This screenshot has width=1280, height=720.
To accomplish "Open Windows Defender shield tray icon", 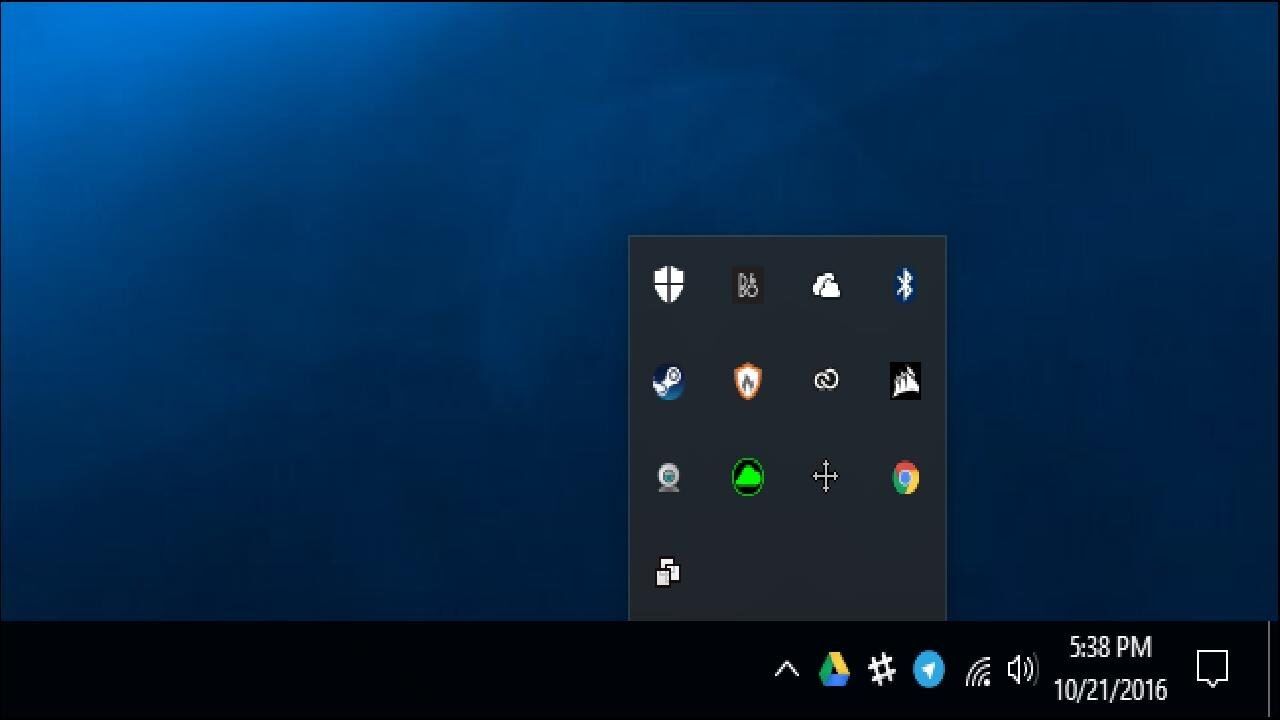I will pyautogui.click(x=669, y=285).
